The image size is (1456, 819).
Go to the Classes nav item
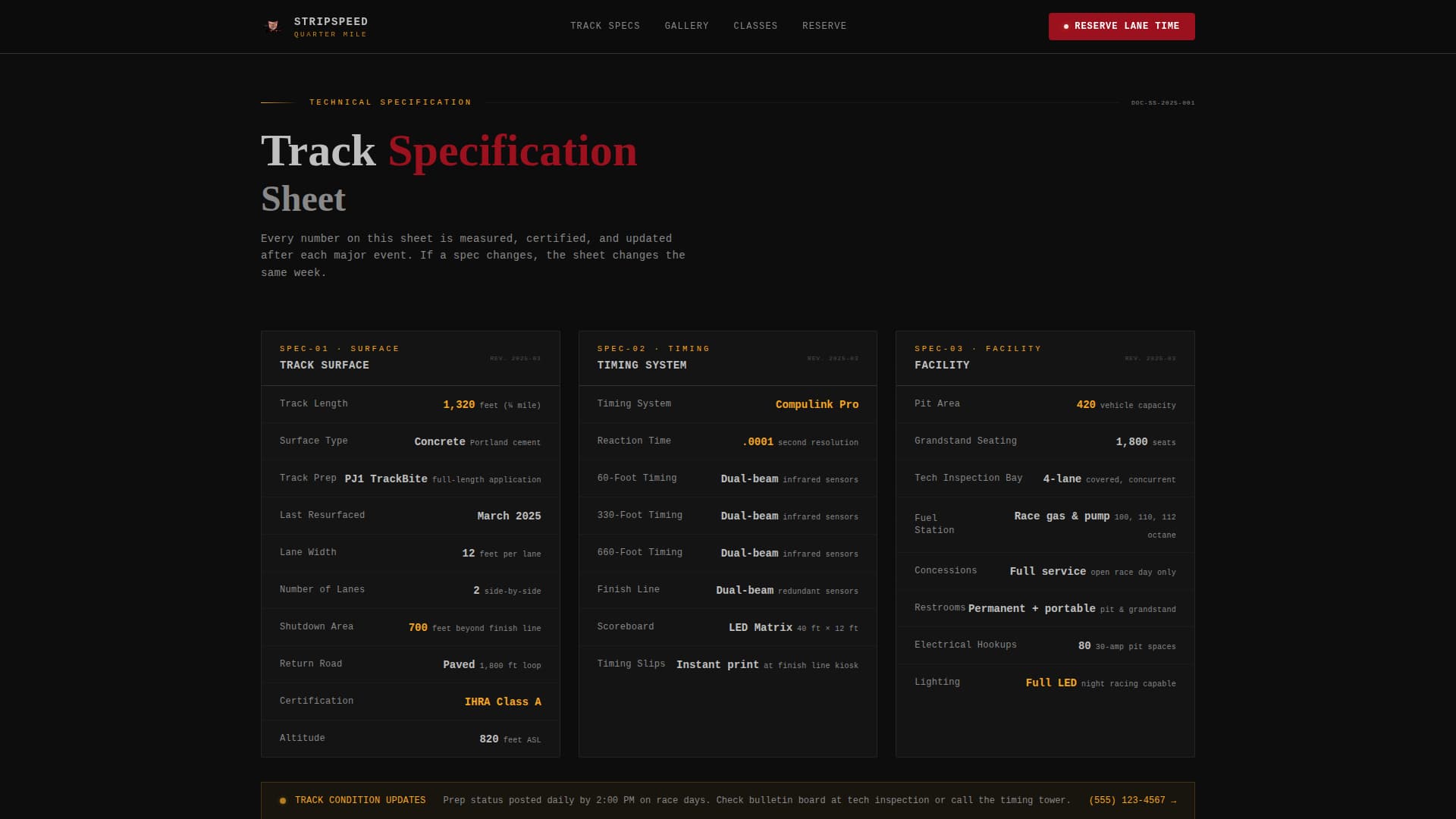[755, 26]
